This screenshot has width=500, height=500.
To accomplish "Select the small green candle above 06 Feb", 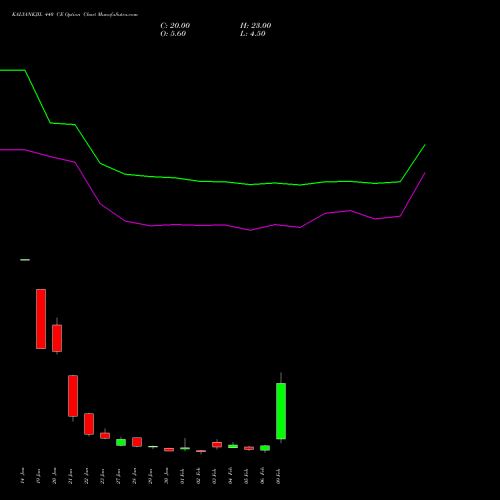I will [265, 448].
